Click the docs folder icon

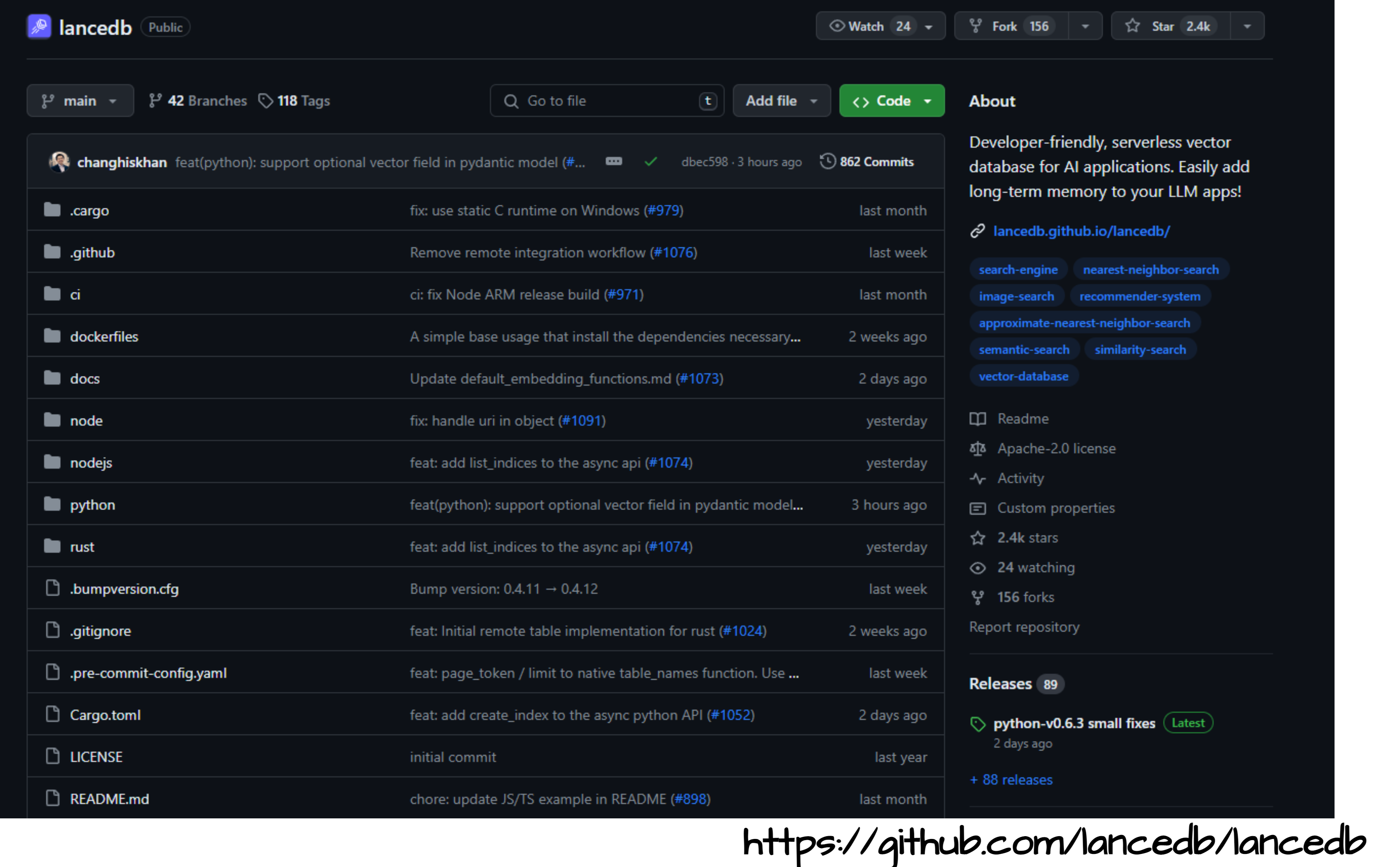[x=52, y=378]
